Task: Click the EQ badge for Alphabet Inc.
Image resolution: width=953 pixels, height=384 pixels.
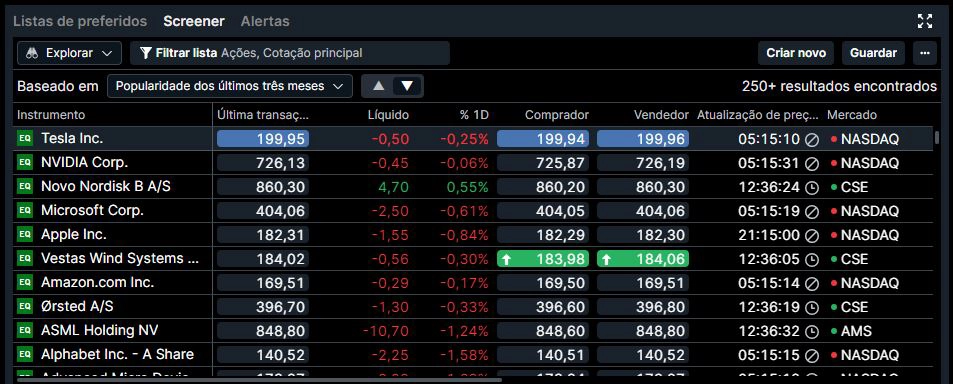Action: pyautogui.click(x=24, y=355)
